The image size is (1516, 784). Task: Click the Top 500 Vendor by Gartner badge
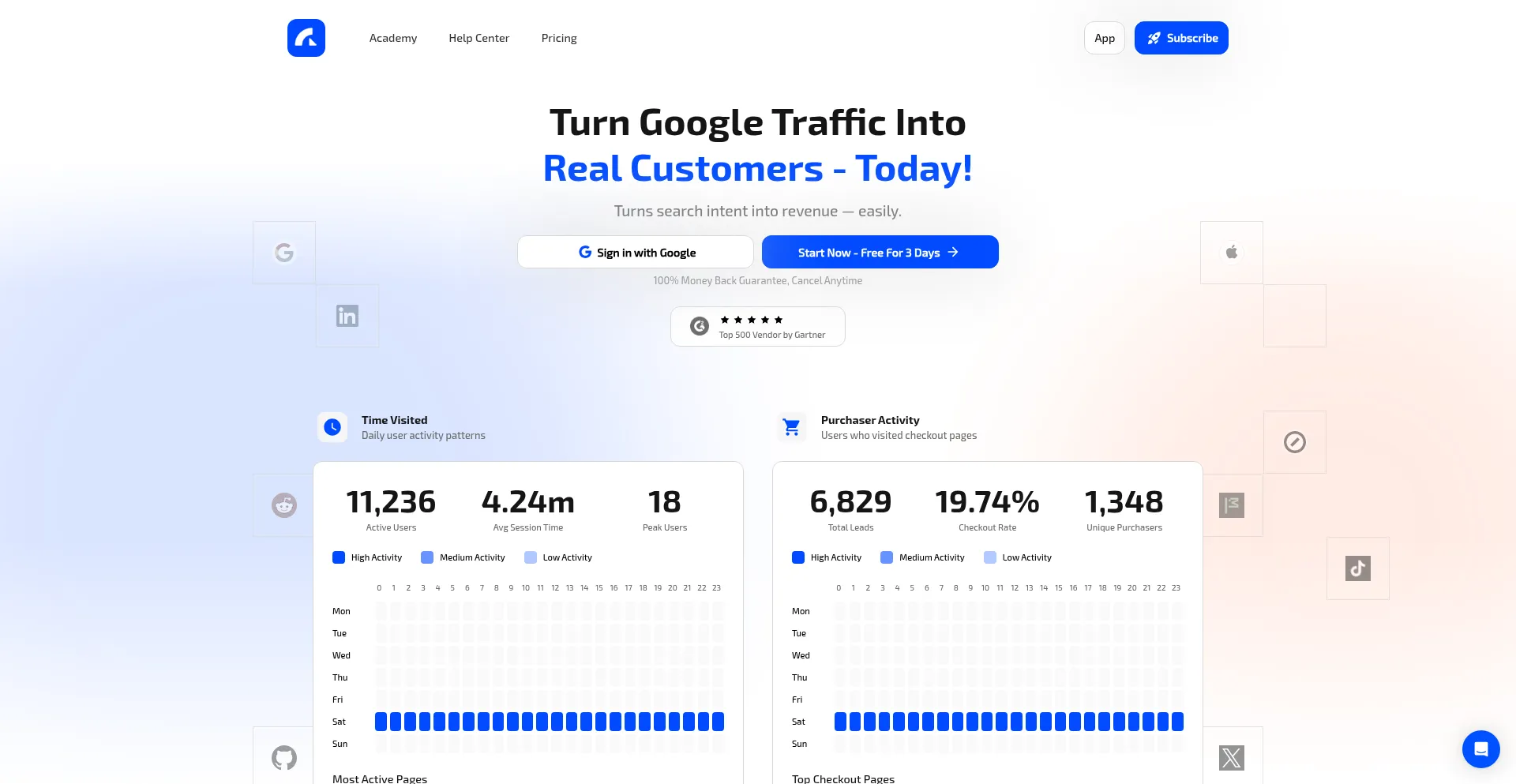click(757, 327)
